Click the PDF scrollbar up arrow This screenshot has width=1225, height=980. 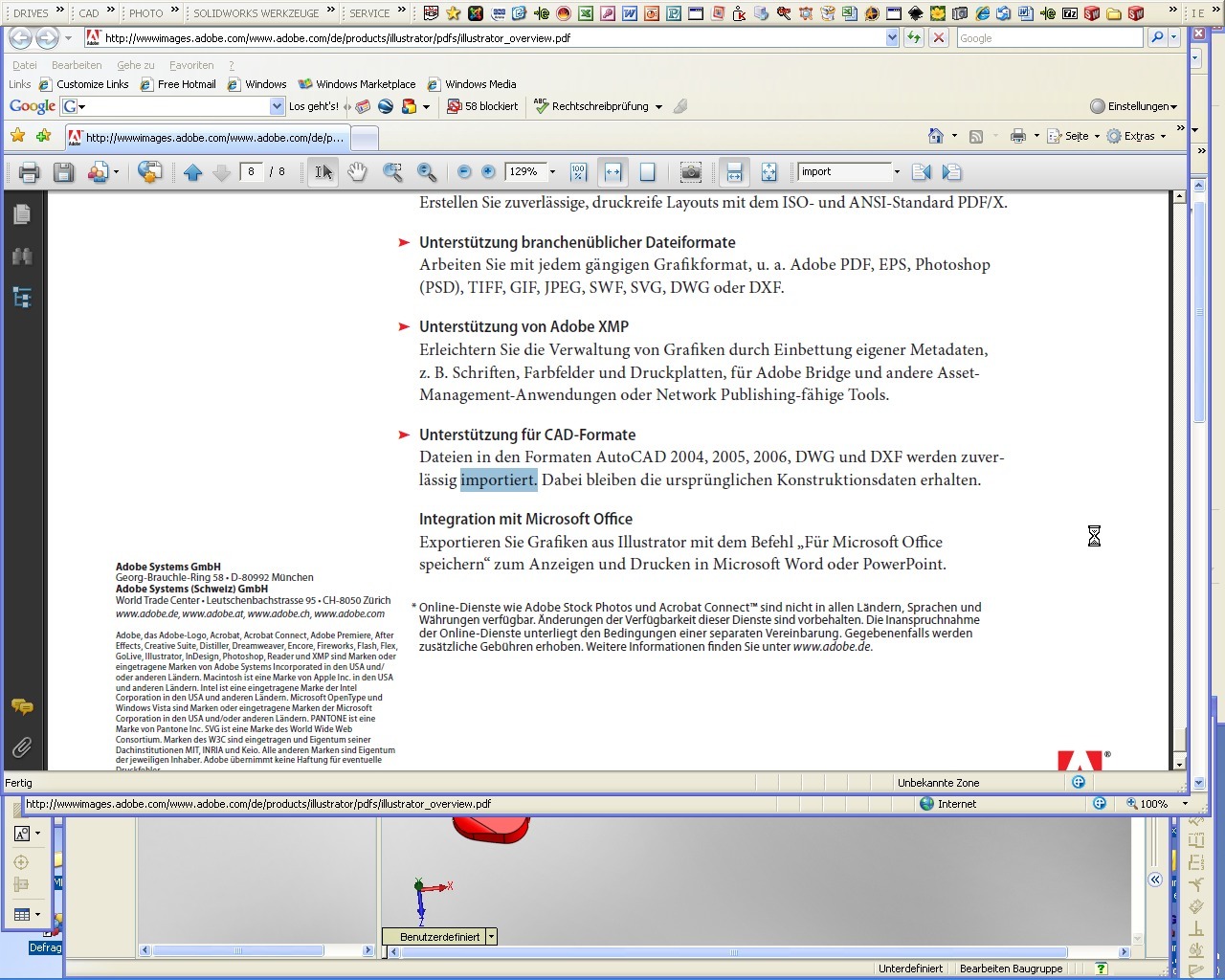(x=1179, y=197)
